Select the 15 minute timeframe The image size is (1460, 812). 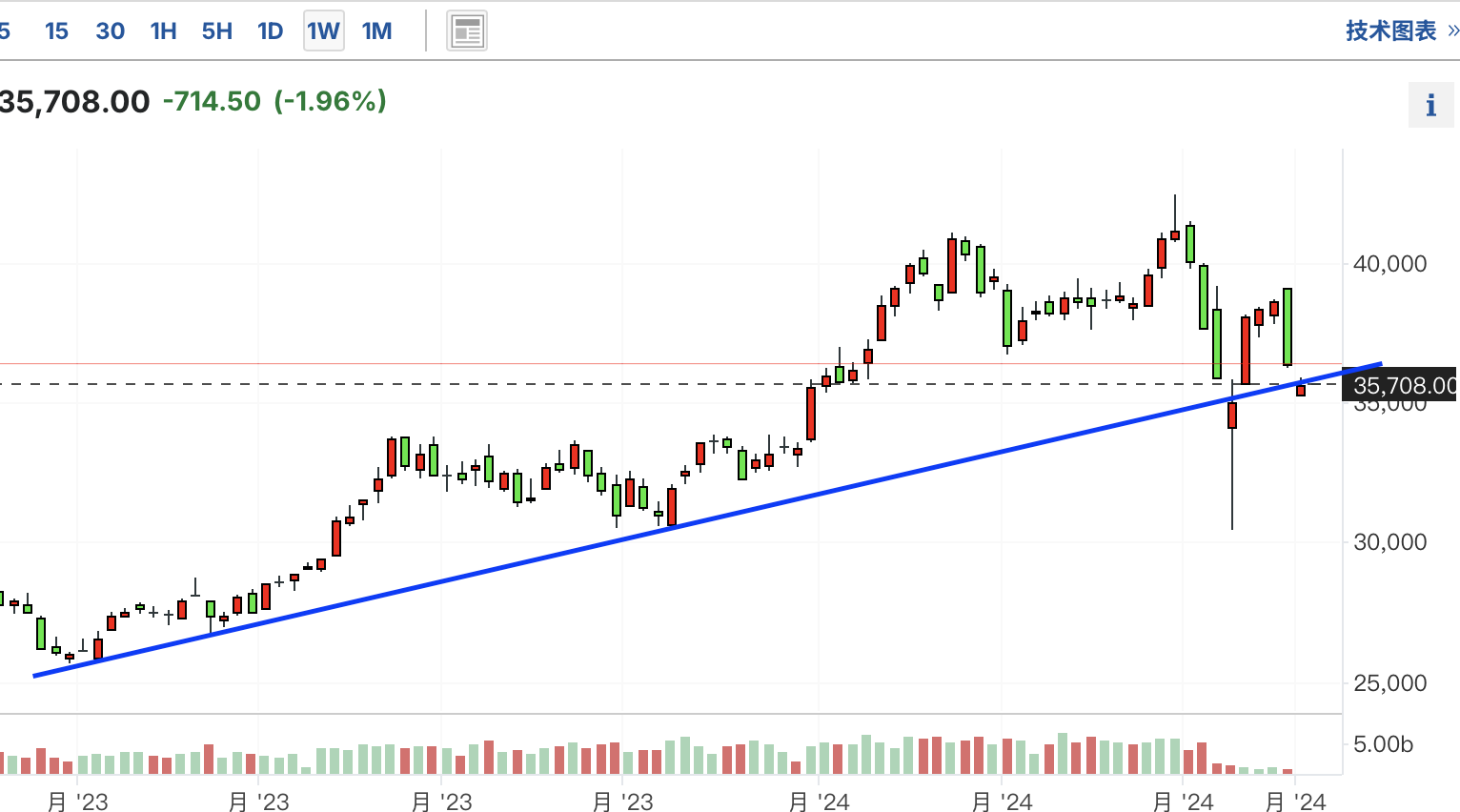[x=56, y=31]
